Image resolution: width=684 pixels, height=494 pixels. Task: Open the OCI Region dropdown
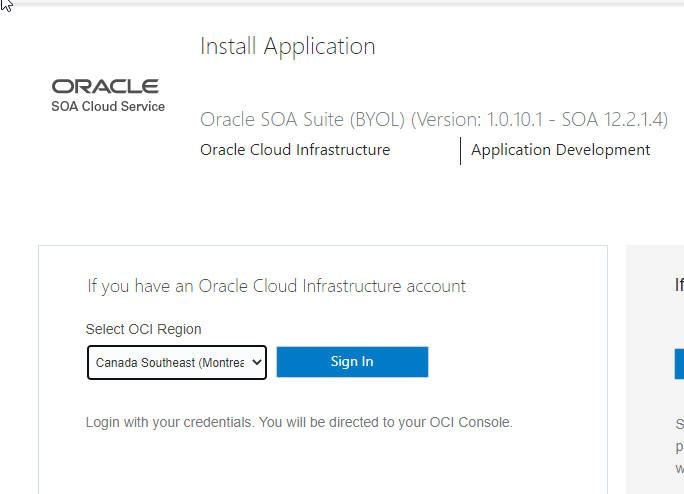pyautogui.click(x=177, y=362)
